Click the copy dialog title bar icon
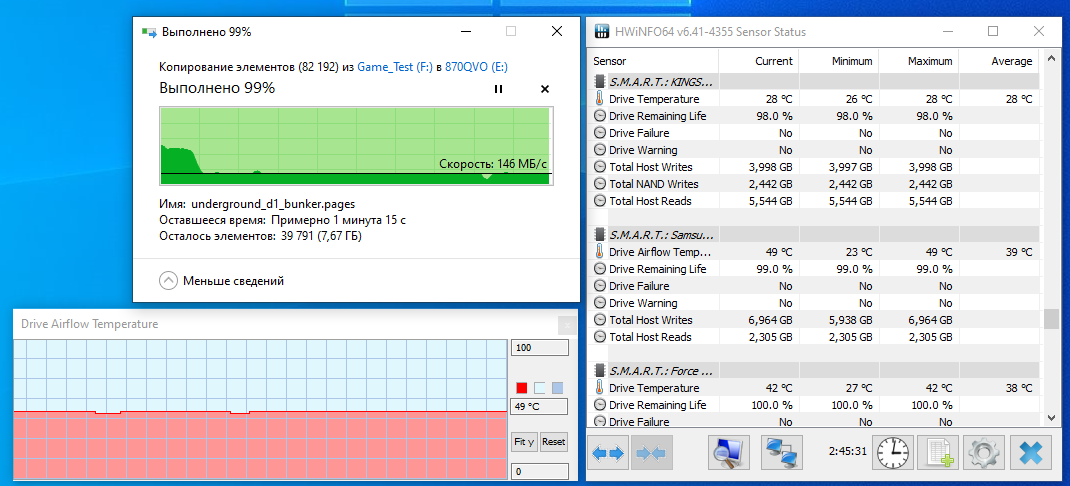Screen dimensions: 1070x486 click(x=148, y=31)
